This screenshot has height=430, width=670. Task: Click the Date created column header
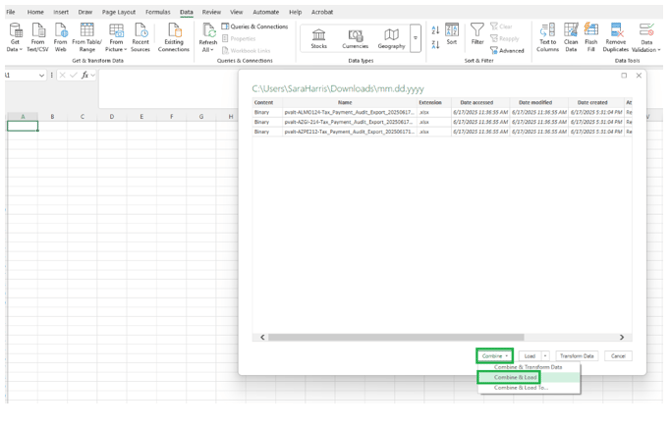coord(597,103)
